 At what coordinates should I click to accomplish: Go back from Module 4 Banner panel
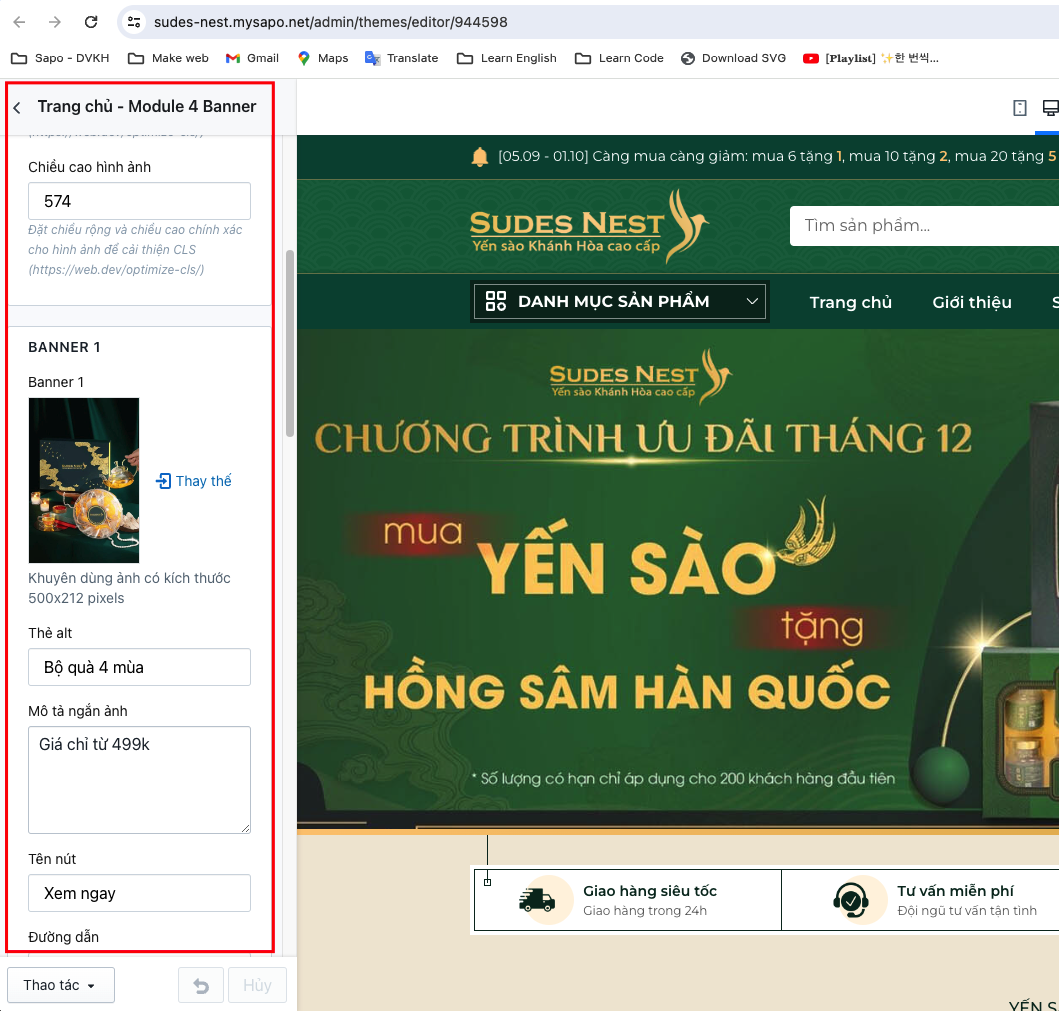(17, 107)
